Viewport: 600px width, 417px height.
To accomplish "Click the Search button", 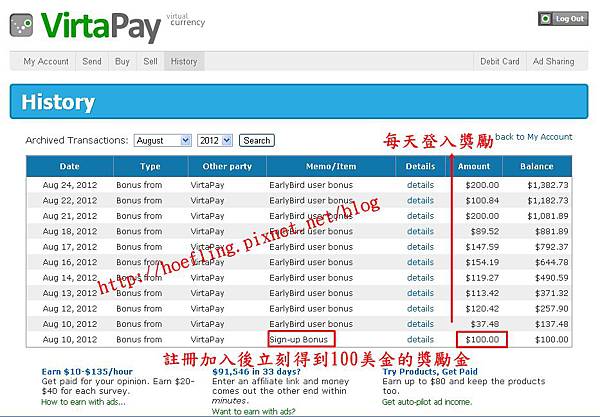I will (x=257, y=140).
